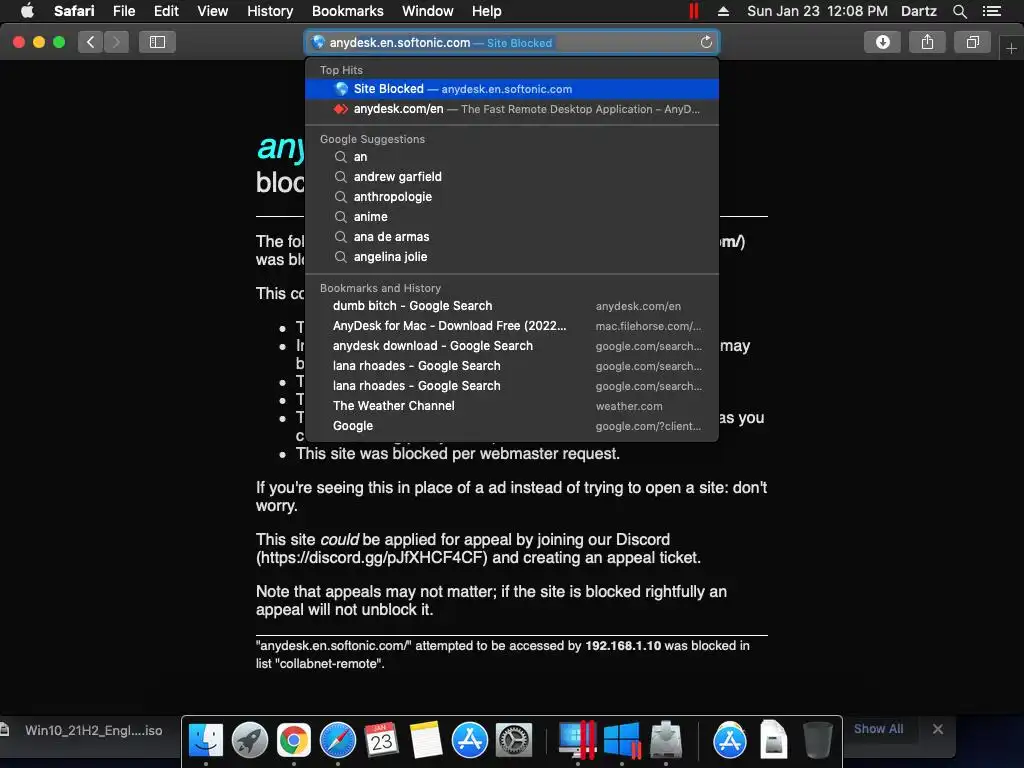Open System Preferences gear in the Dock
The height and width of the screenshot is (768, 1024).
514,741
